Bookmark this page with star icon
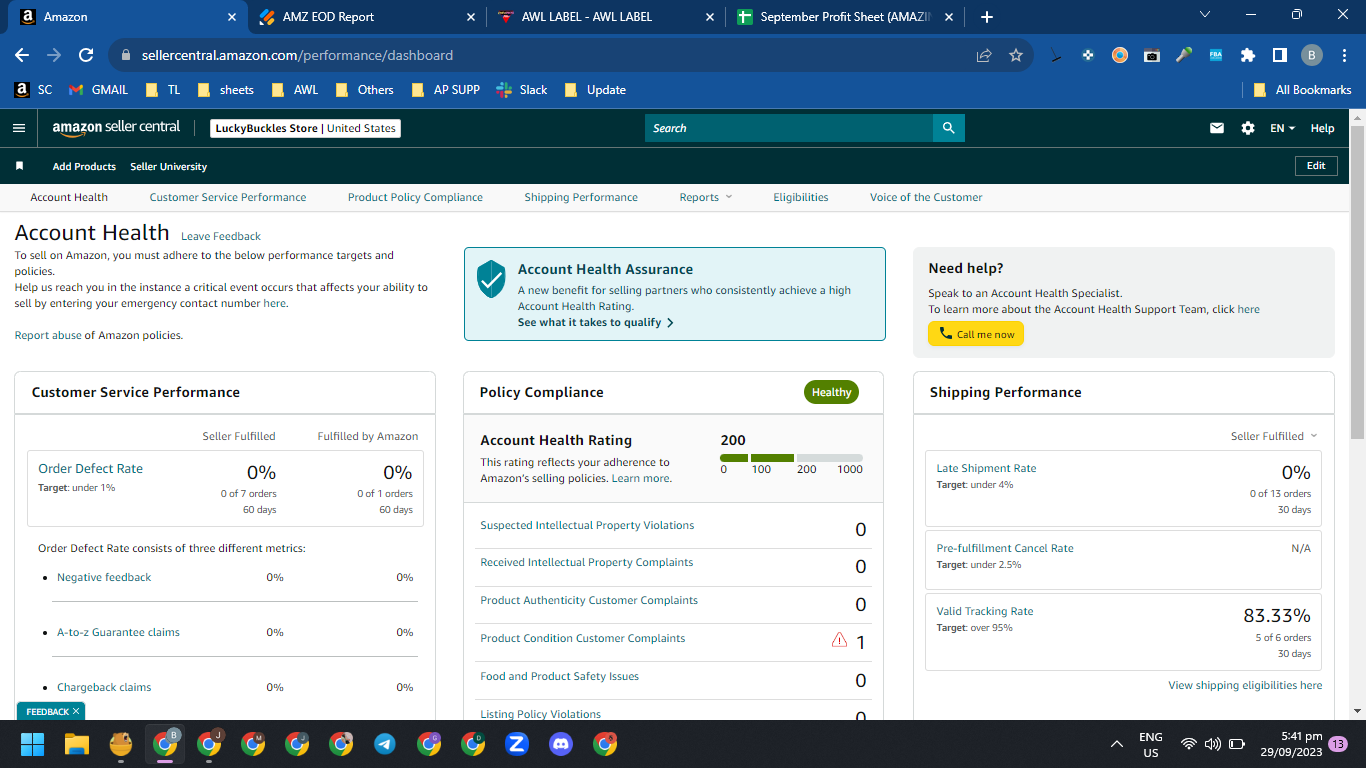This screenshot has height=768, width=1366. click(1016, 55)
